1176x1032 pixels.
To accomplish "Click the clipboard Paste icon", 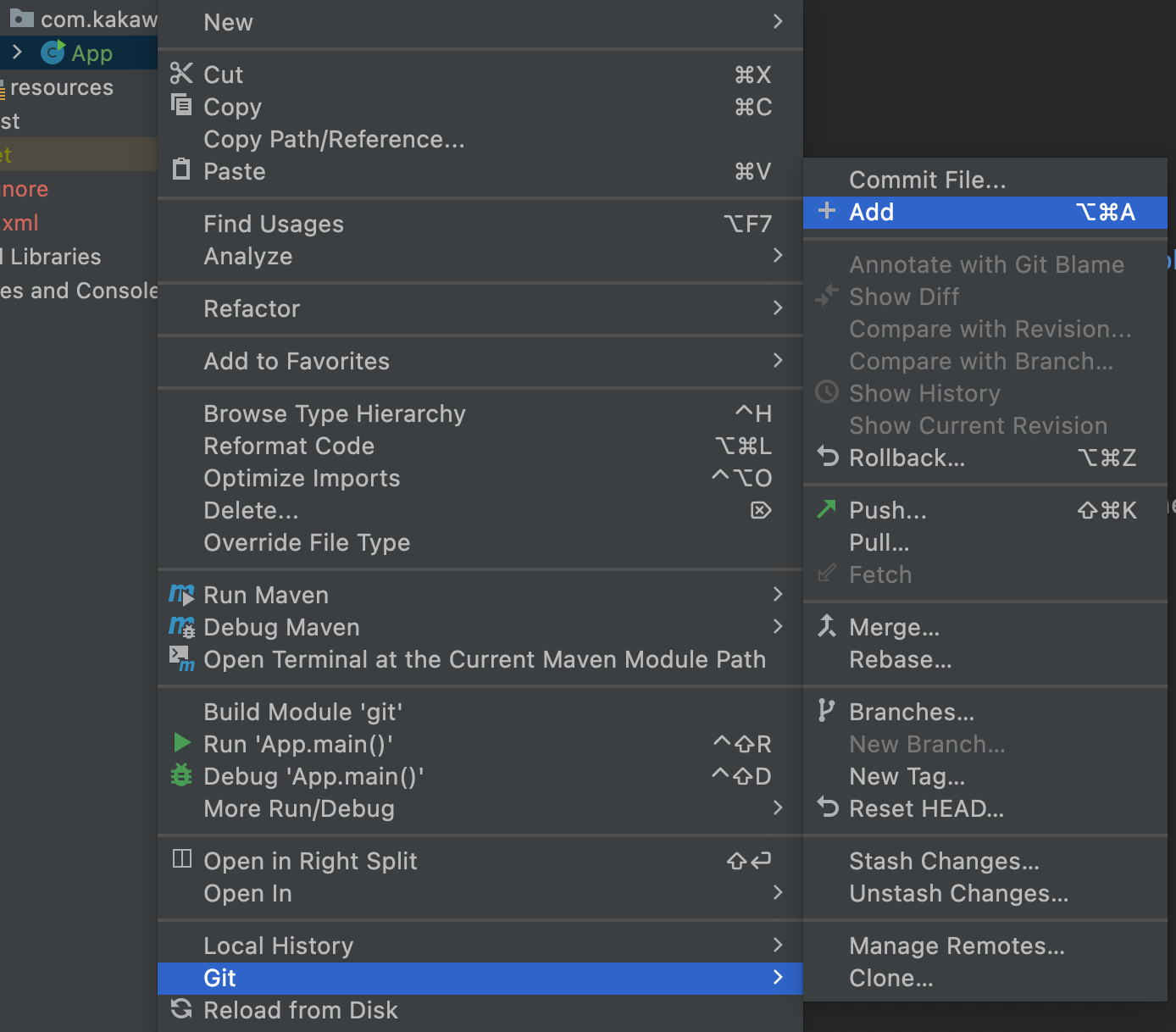I will tap(180, 169).
